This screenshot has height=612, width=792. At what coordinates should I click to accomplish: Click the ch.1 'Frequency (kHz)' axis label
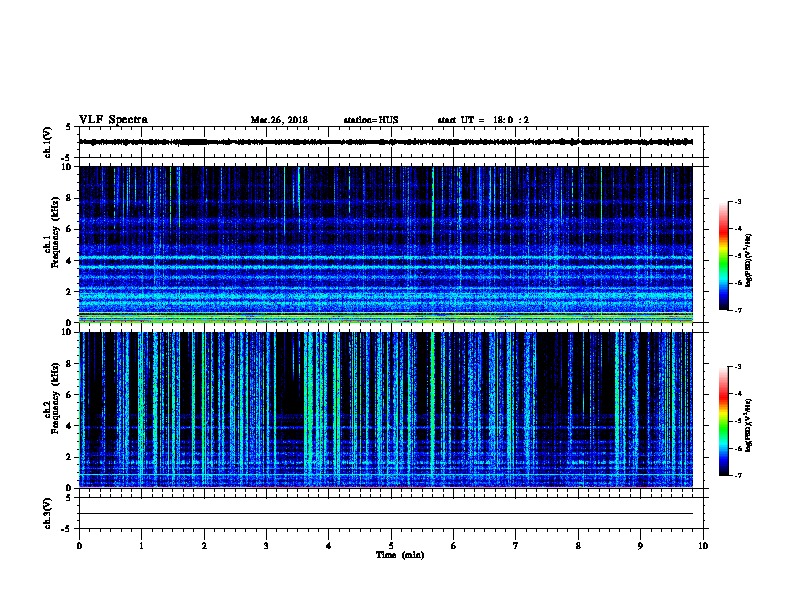[55, 233]
